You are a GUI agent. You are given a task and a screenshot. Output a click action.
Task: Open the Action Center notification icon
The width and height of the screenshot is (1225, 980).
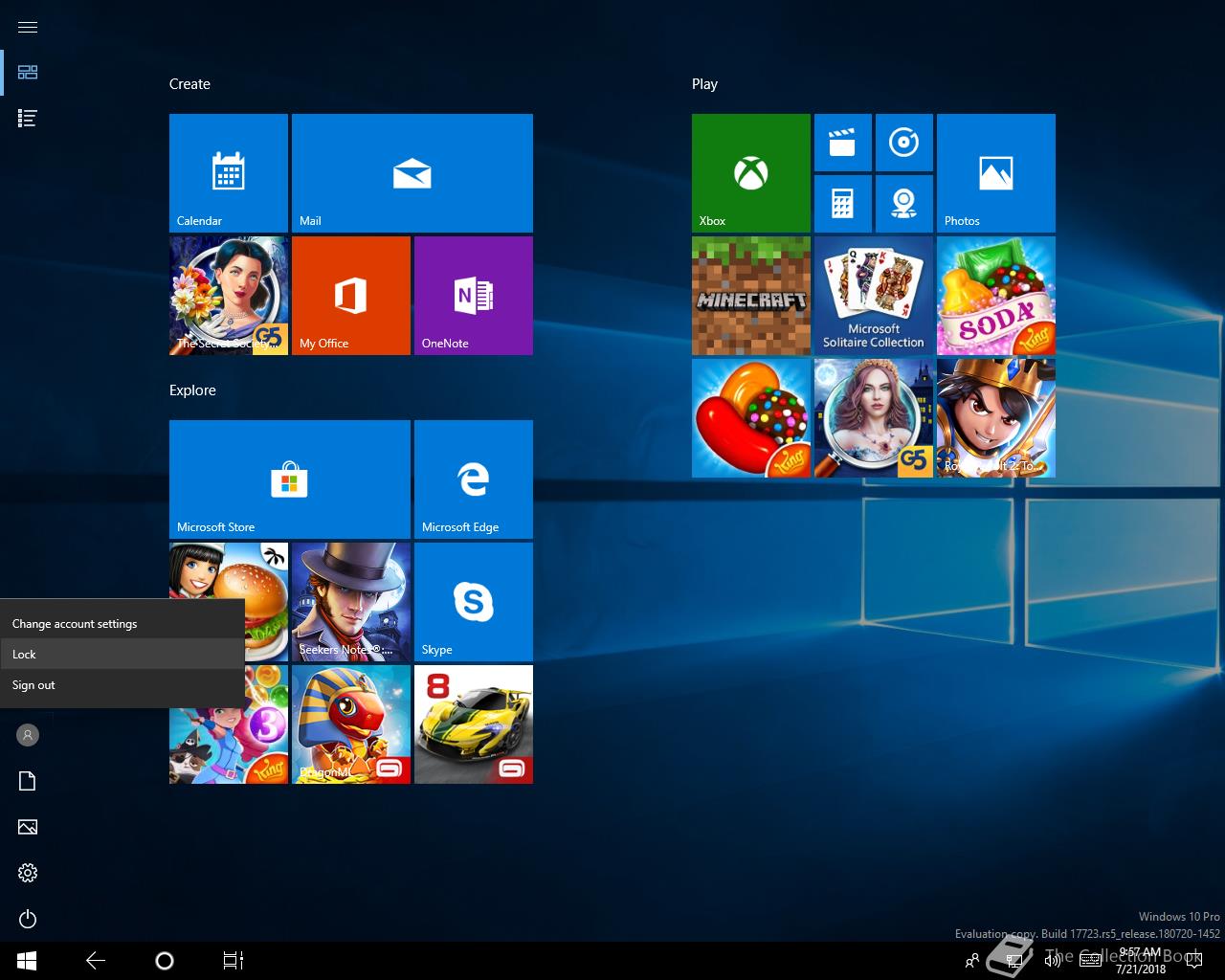1194,961
